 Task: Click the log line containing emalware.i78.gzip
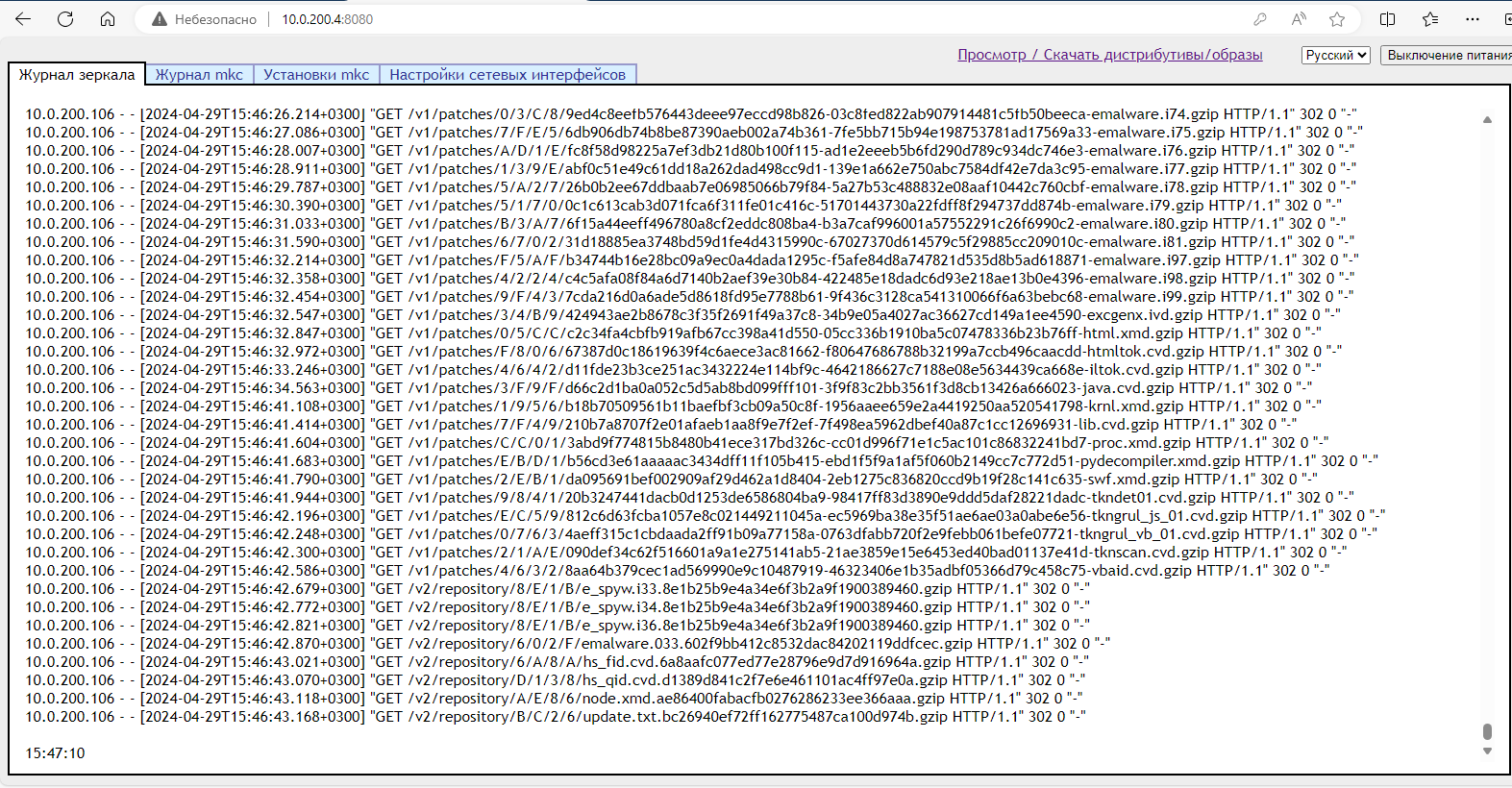click(690, 187)
